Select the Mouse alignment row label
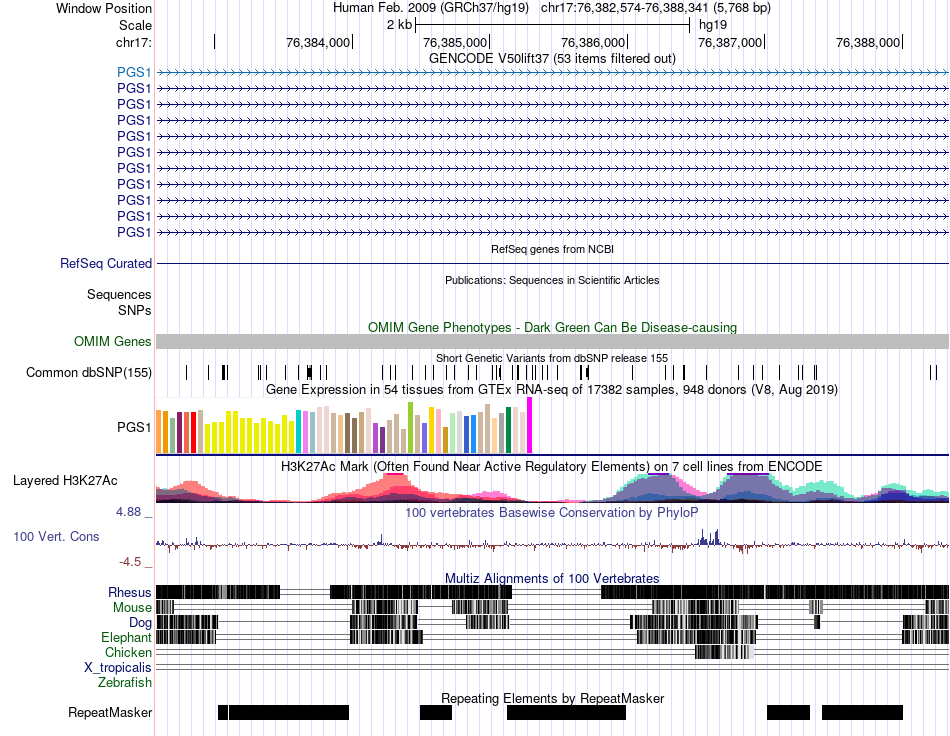This screenshot has height=736, width=950. point(132,608)
